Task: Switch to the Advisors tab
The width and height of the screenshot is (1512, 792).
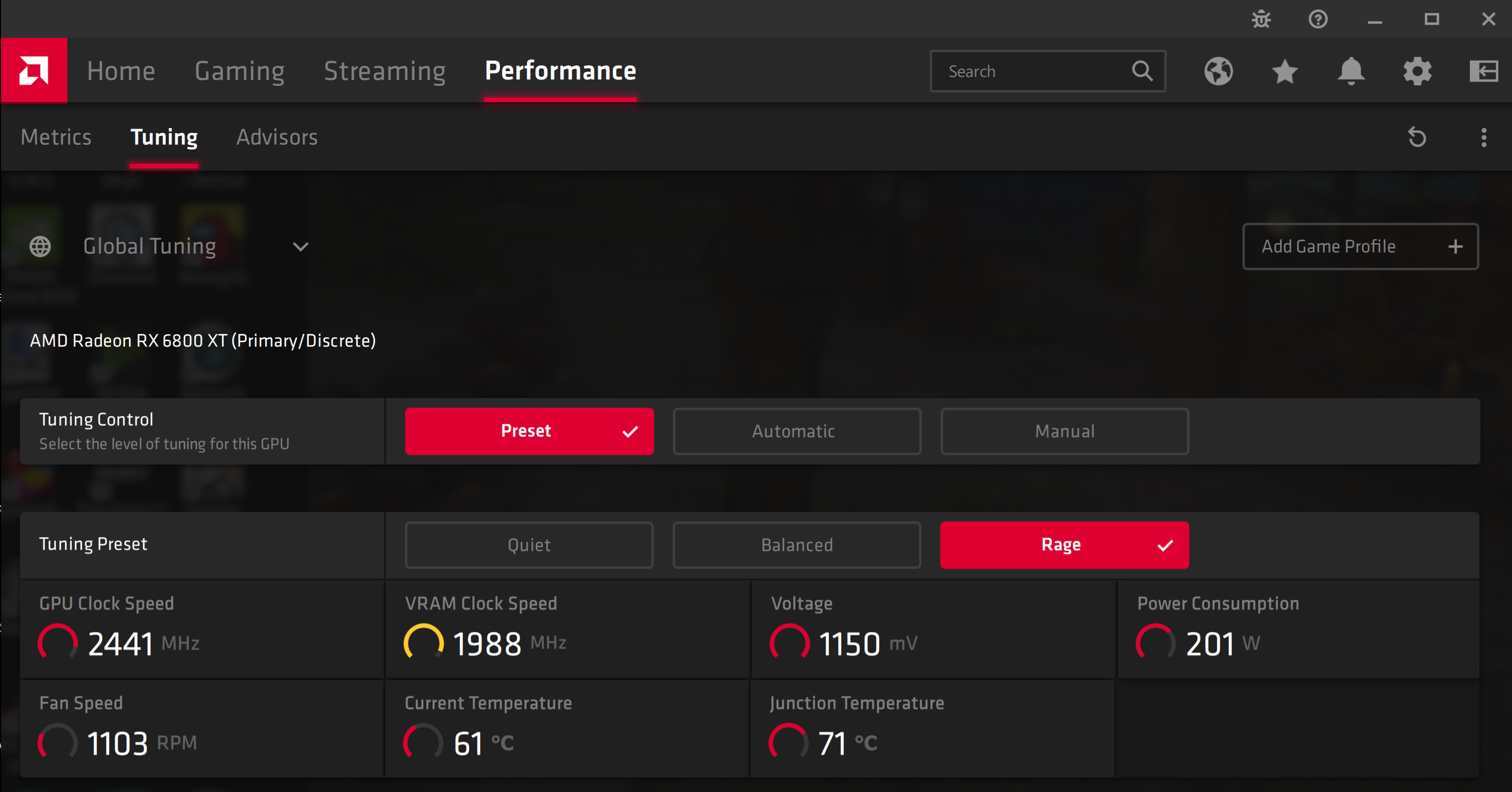Action: (277, 136)
